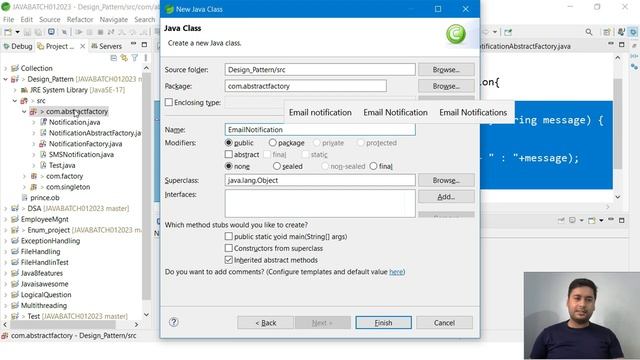Select the public modifier radio button
This screenshot has width=640, height=360.
(x=229, y=142)
